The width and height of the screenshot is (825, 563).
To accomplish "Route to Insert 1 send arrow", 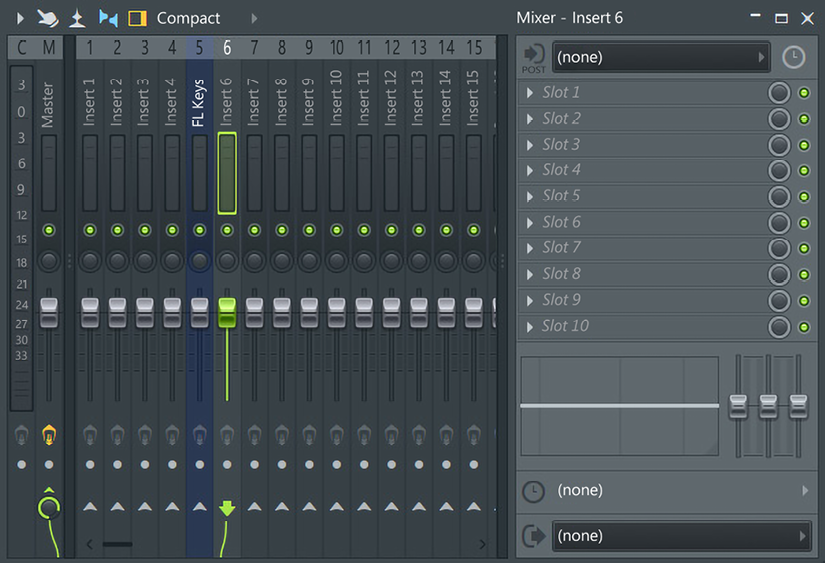I will (x=90, y=507).
